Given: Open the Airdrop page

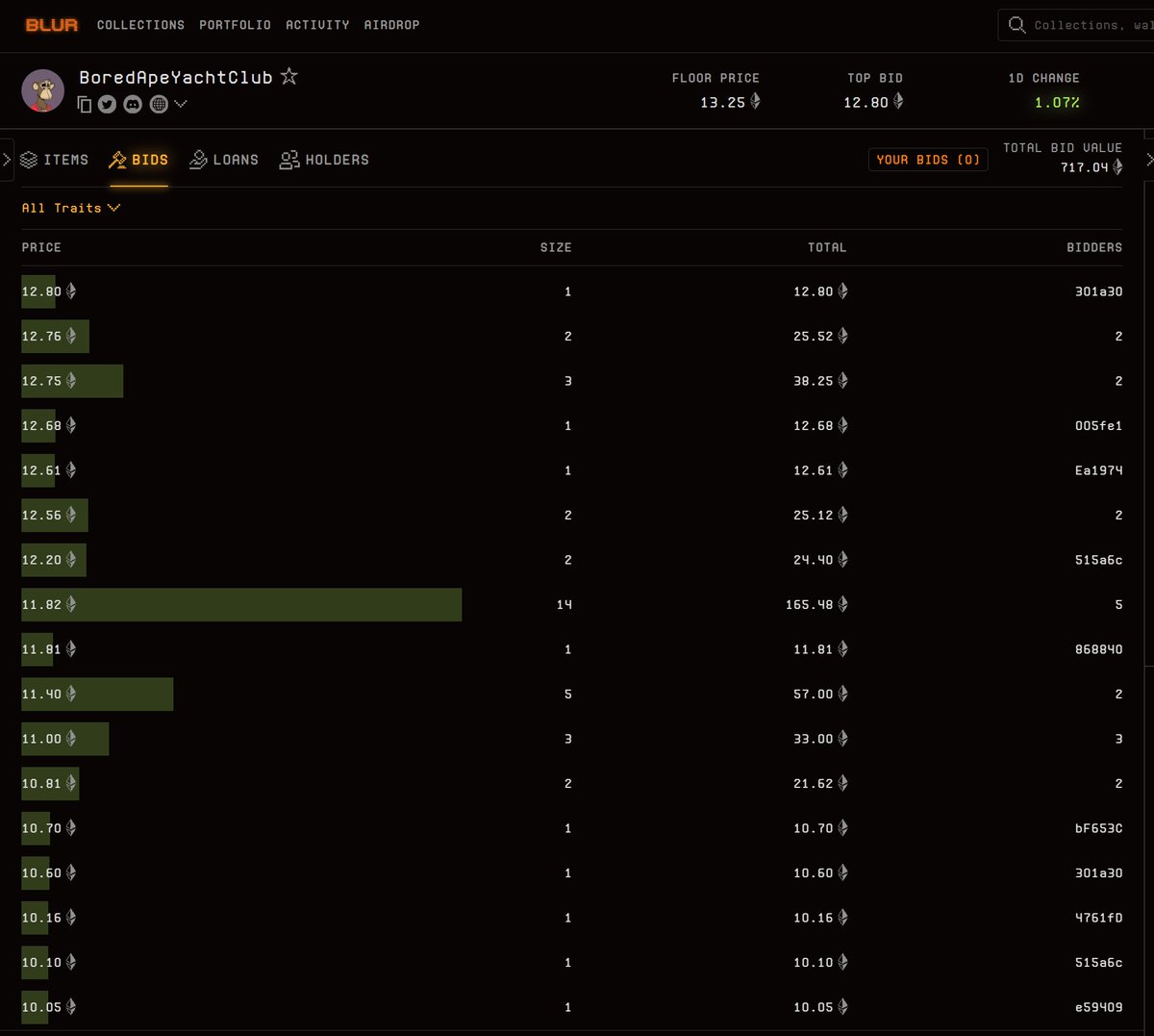Looking at the screenshot, I should click(x=391, y=25).
